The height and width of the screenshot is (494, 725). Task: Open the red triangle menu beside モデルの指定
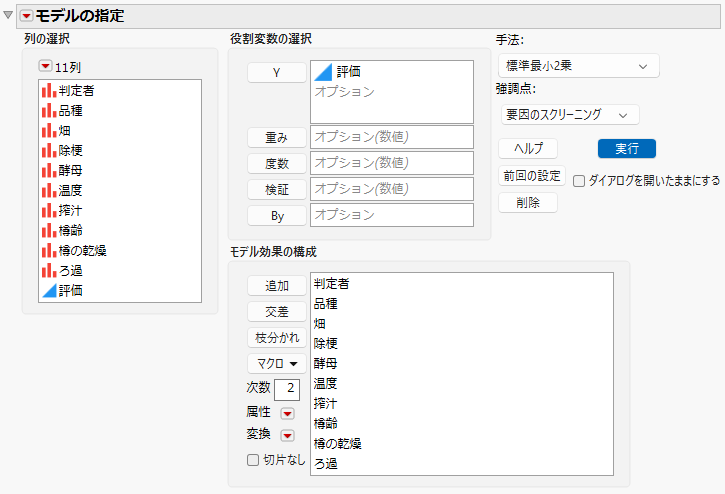(x=26, y=16)
